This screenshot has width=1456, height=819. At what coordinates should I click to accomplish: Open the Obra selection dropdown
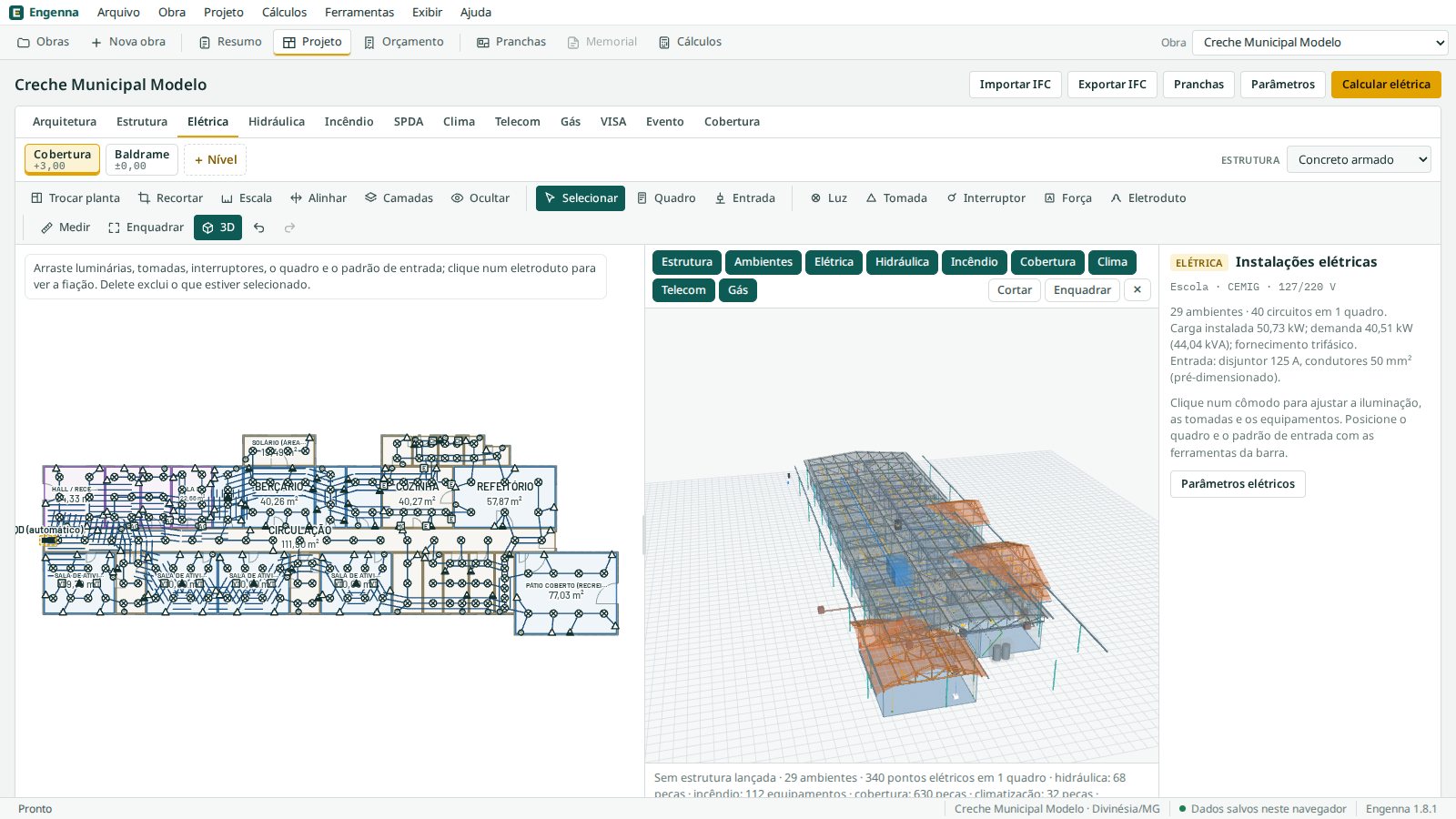pos(1319,43)
